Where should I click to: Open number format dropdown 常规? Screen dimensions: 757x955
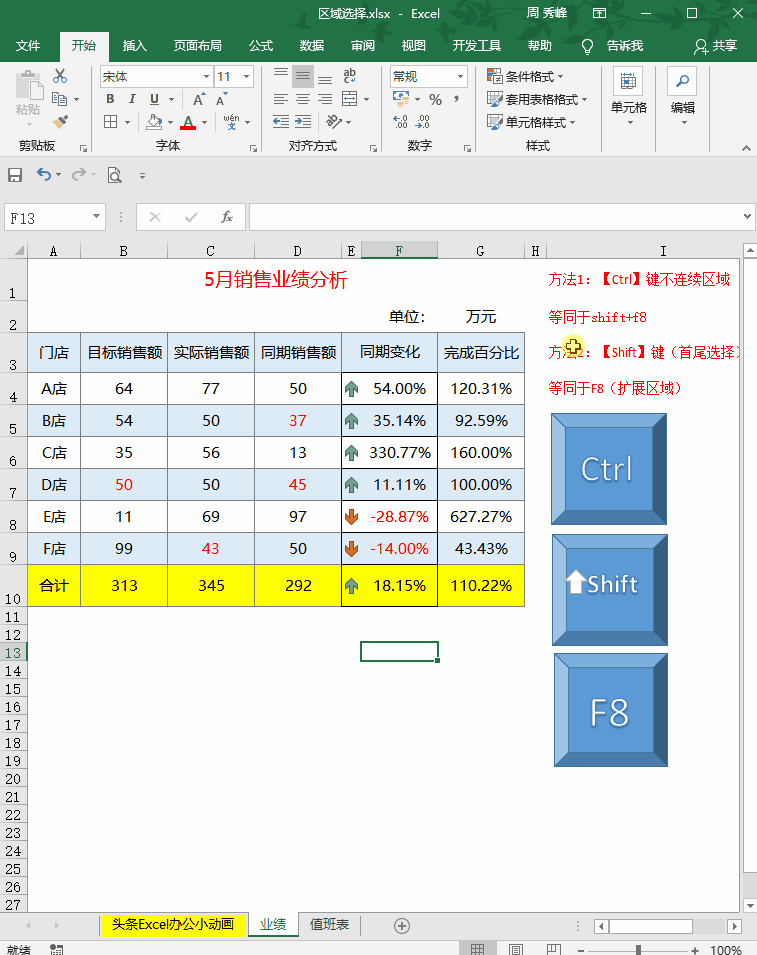[460, 77]
